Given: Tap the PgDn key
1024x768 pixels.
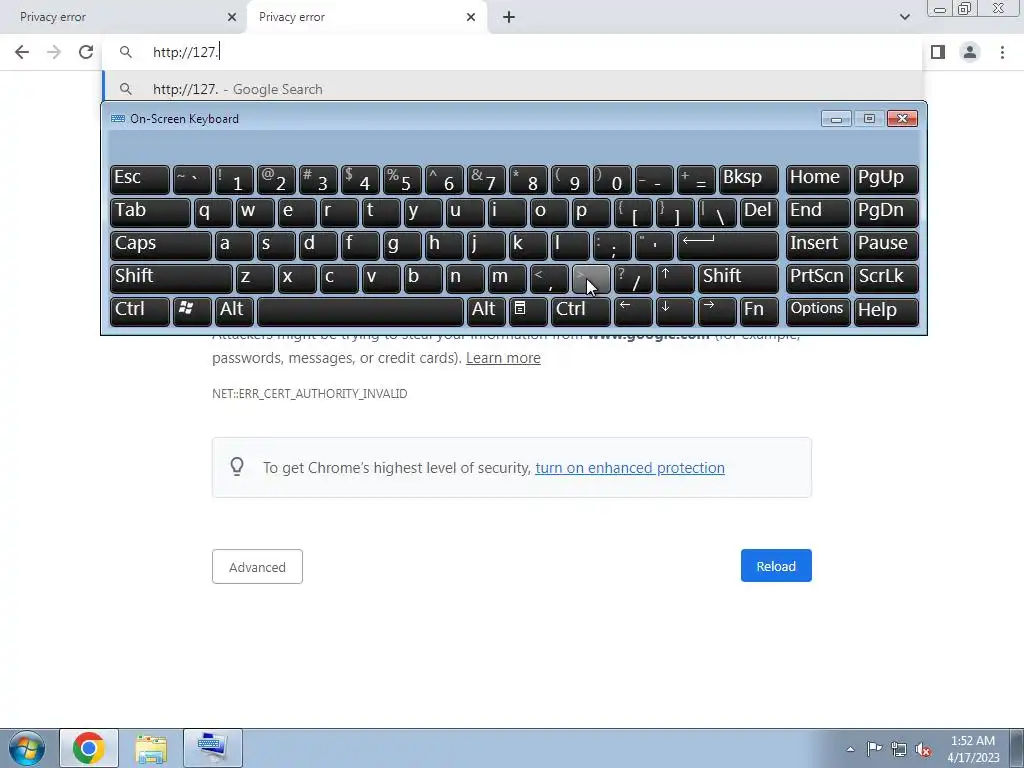Looking at the screenshot, I should coord(886,212).
